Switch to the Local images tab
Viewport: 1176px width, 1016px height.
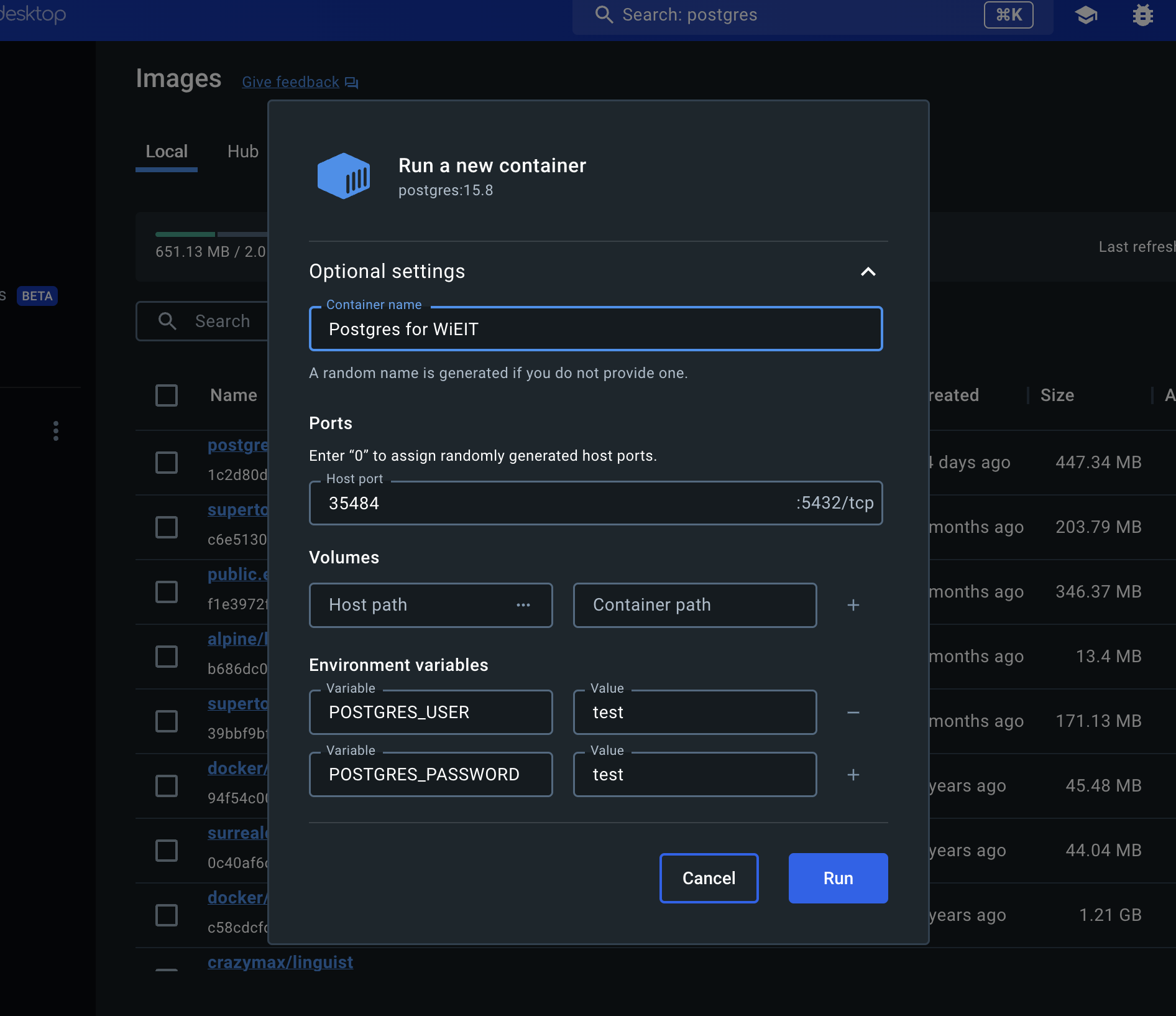click(167, 152)
